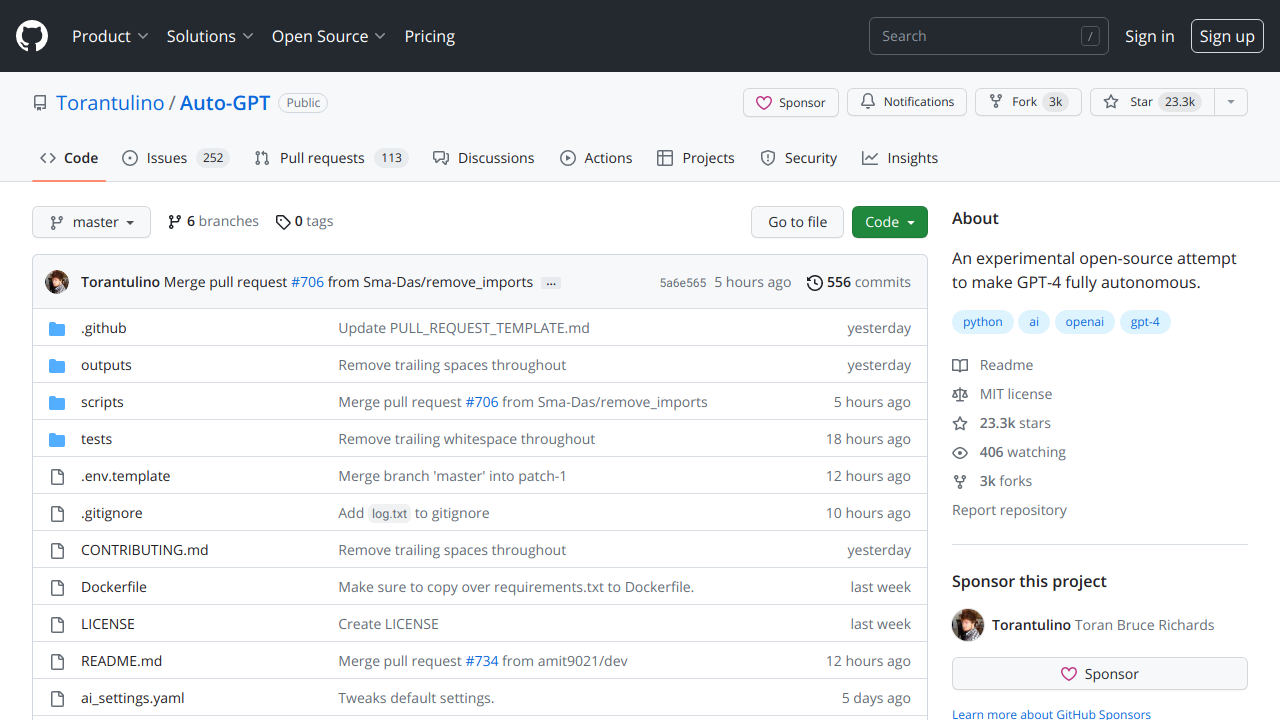1280x720 pixels.
Task: Open the MIT license link
Action: coord(1002,394)
